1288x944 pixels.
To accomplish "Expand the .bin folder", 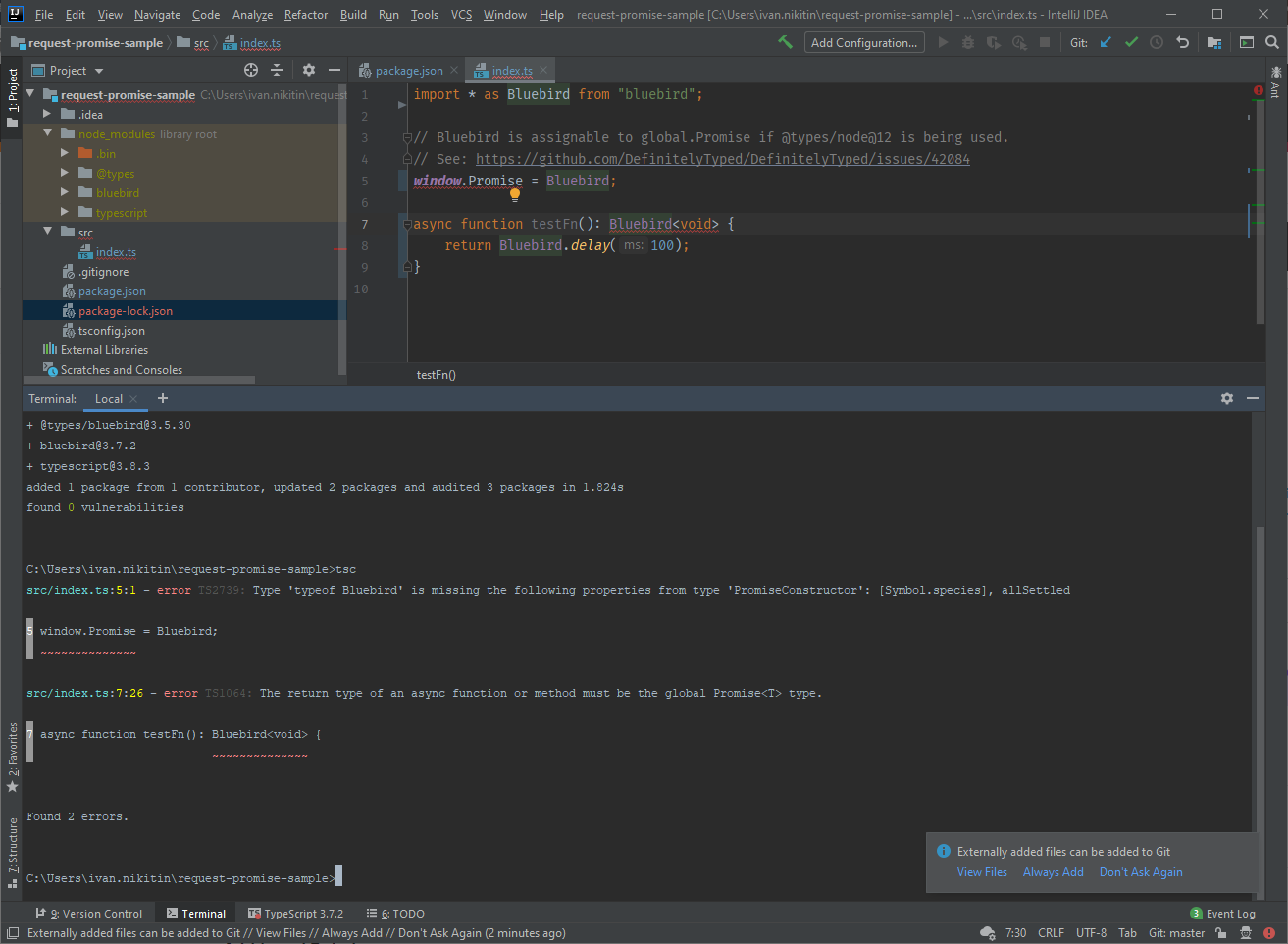I will coord(65,153).
